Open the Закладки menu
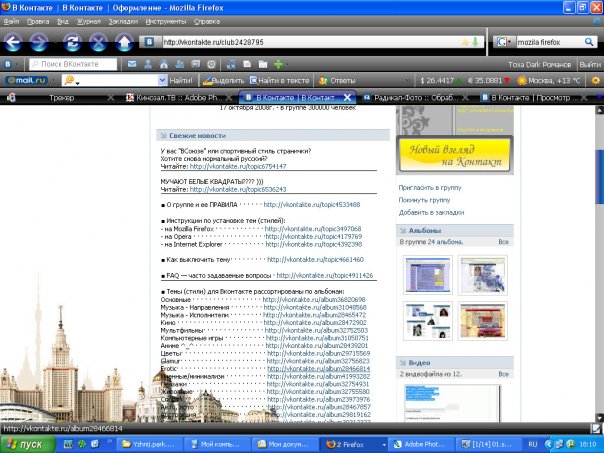604x453 pixels. [123, 22]
